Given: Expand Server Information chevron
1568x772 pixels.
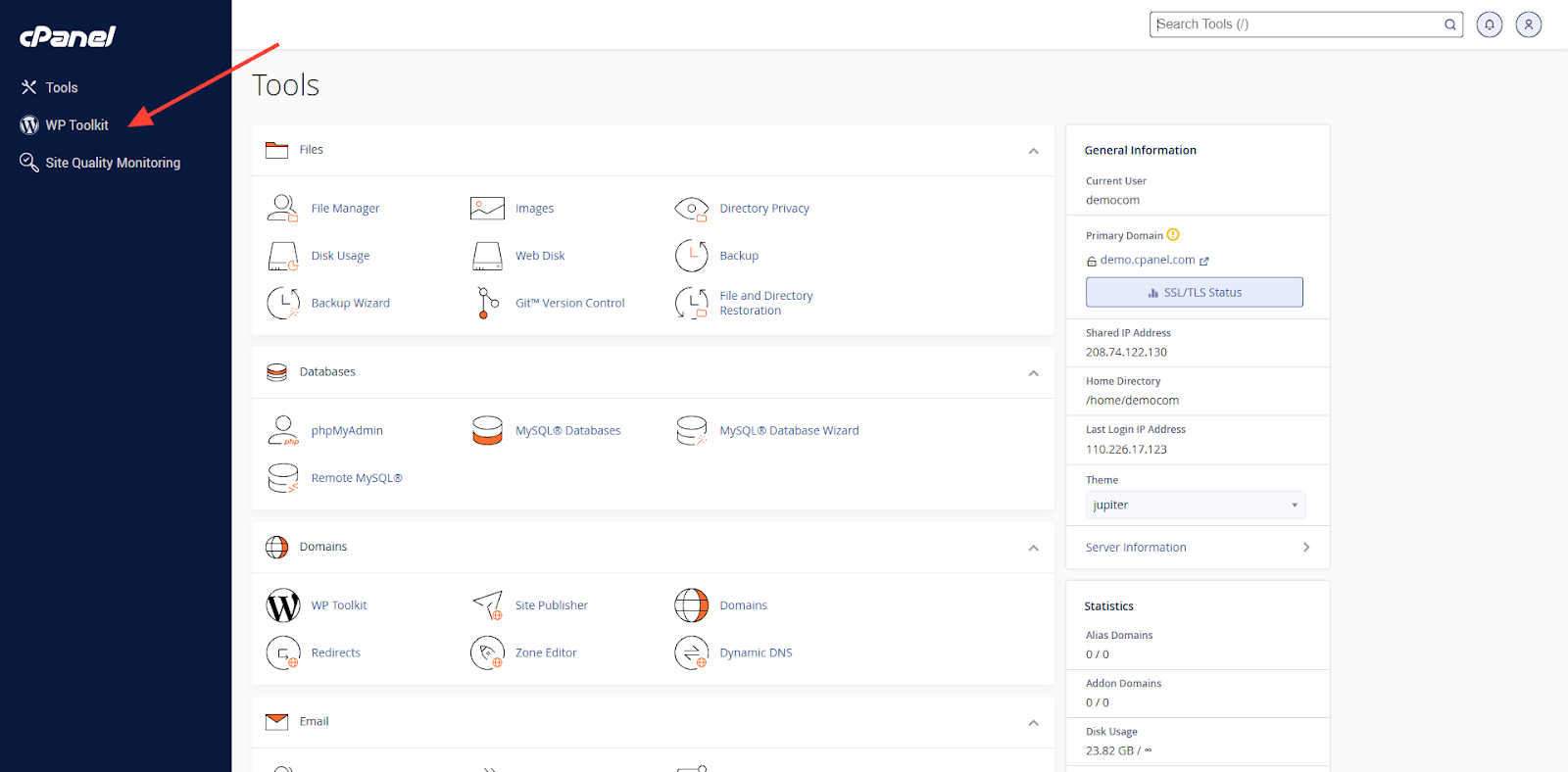Looking at the screenshot, I should pyautogui.click(x=1306, y=547).
